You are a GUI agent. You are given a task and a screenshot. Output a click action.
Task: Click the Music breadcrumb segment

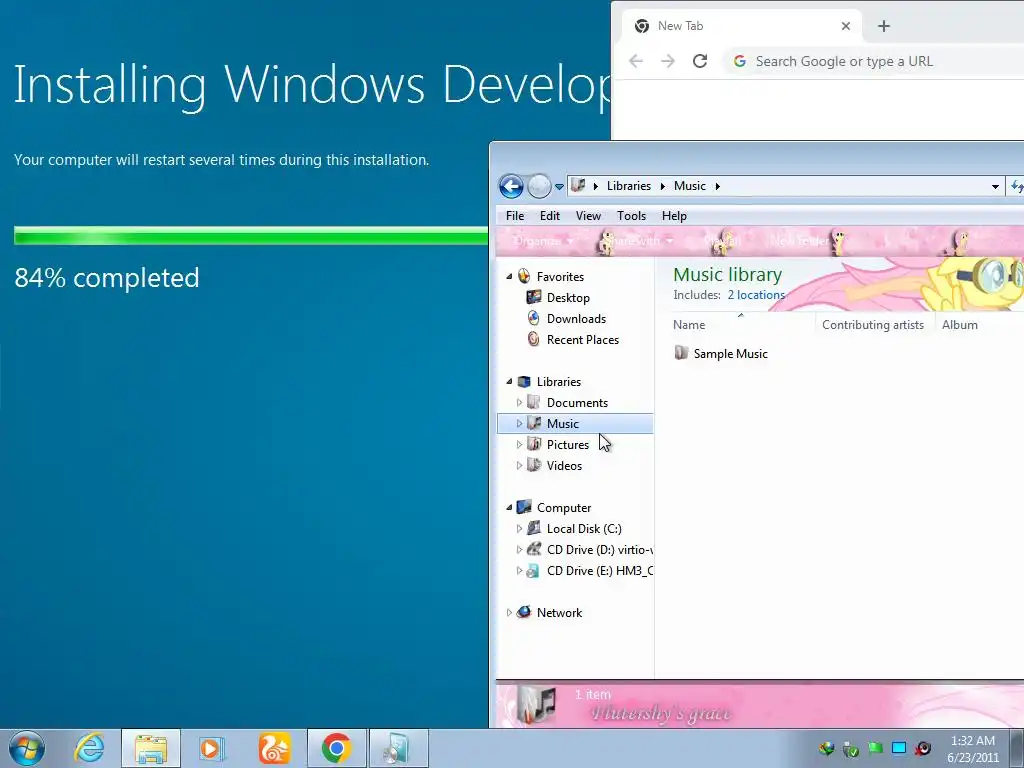point(690,186)
